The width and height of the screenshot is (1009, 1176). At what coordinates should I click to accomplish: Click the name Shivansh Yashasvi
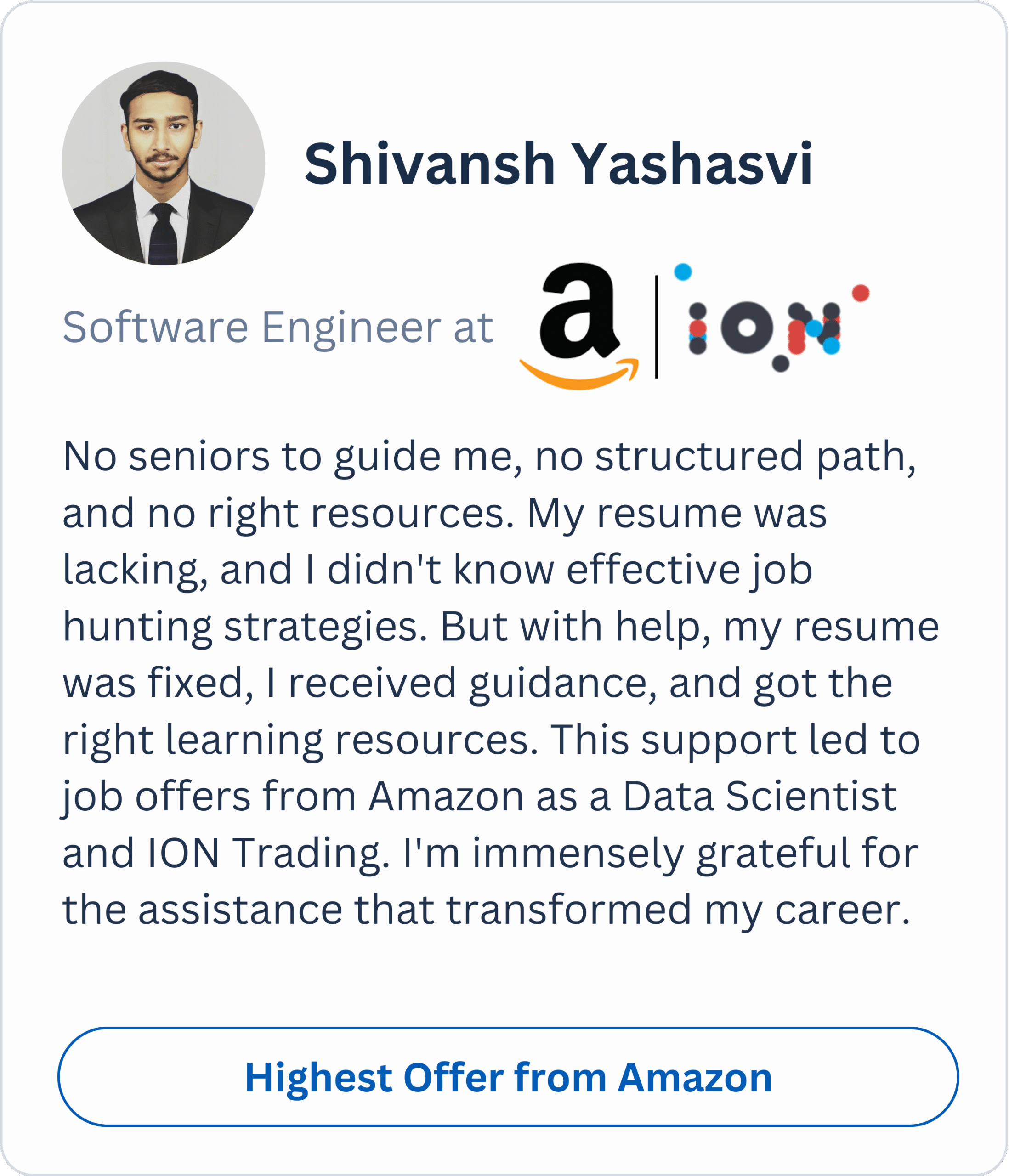[x=558, y=164]
